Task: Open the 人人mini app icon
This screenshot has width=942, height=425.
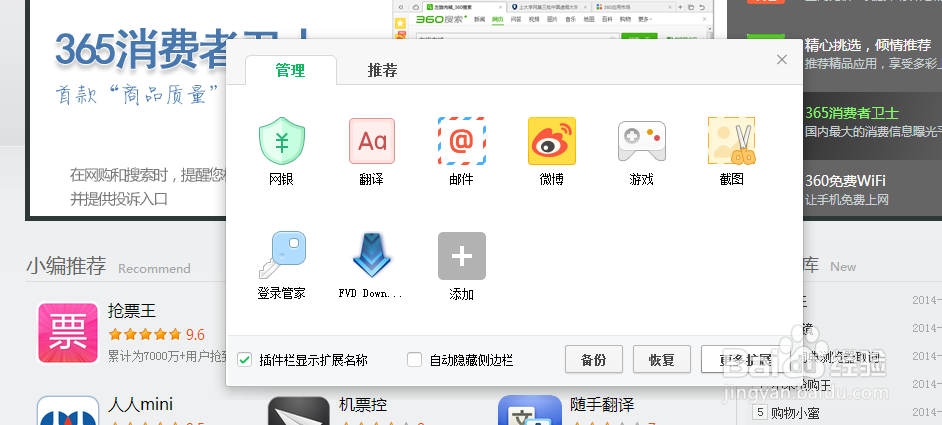Action: coord(68,411)
